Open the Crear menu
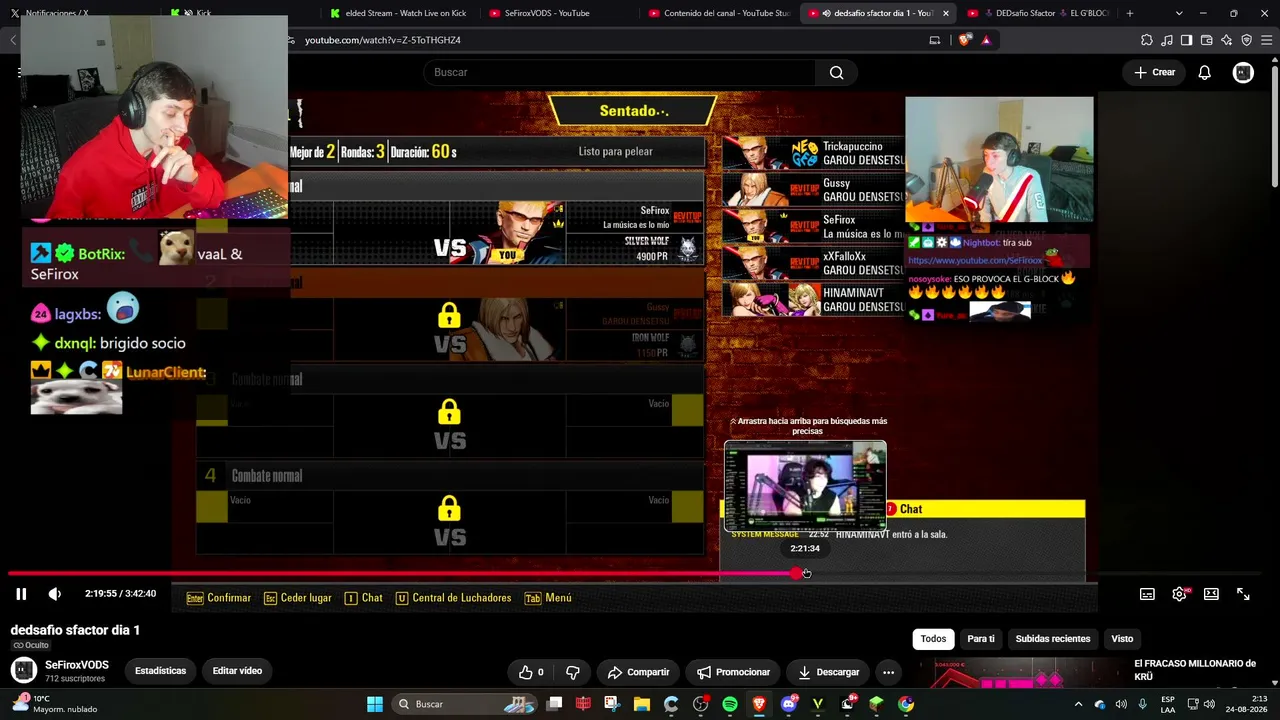The image size is (1280, 720). [x=1154, y=72]
